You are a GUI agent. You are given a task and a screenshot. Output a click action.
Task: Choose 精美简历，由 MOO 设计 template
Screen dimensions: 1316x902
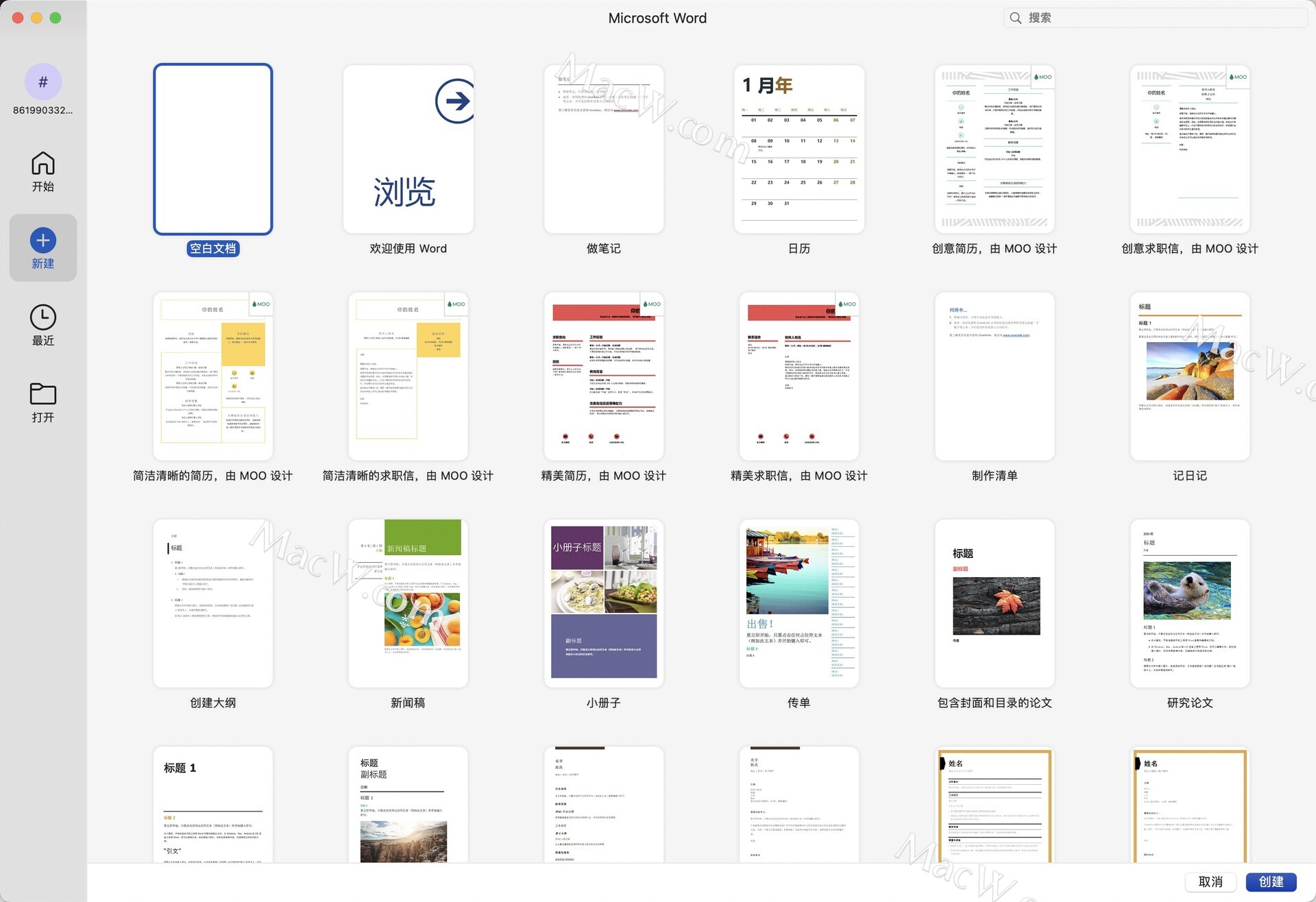point(604,376)
